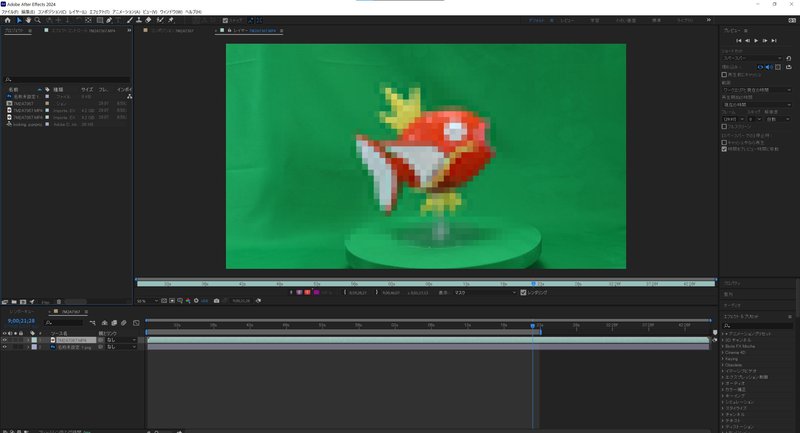Select the Clone Stamp tool
The image size is (800, 433).
[x=139, y=20]
